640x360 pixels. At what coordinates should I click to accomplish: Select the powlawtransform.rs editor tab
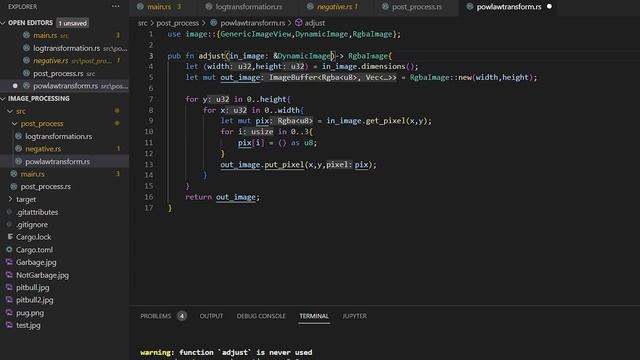click(x=509, y=7)
